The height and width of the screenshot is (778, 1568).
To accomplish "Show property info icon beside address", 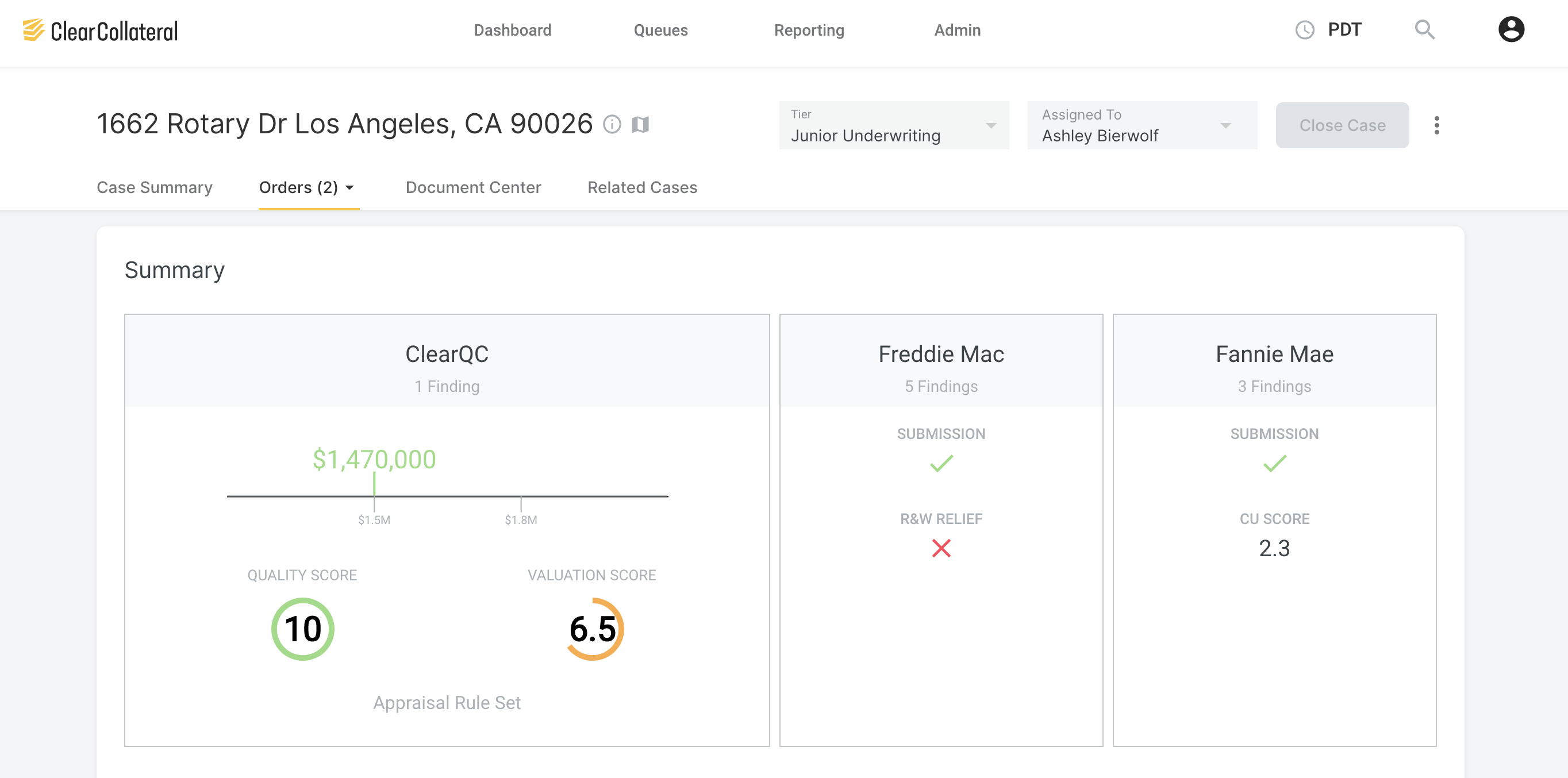I will 612,124.
